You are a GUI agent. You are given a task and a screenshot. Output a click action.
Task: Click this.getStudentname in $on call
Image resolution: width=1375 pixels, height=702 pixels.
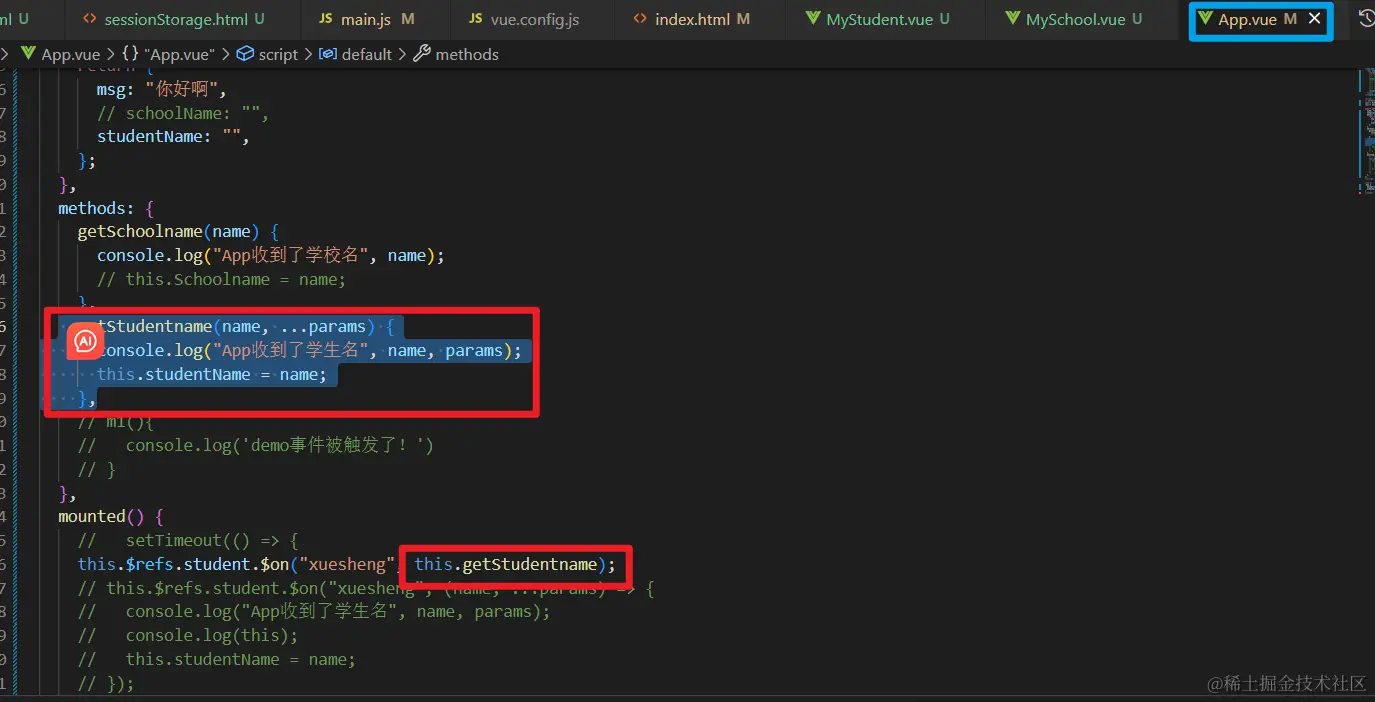(506, 564)
